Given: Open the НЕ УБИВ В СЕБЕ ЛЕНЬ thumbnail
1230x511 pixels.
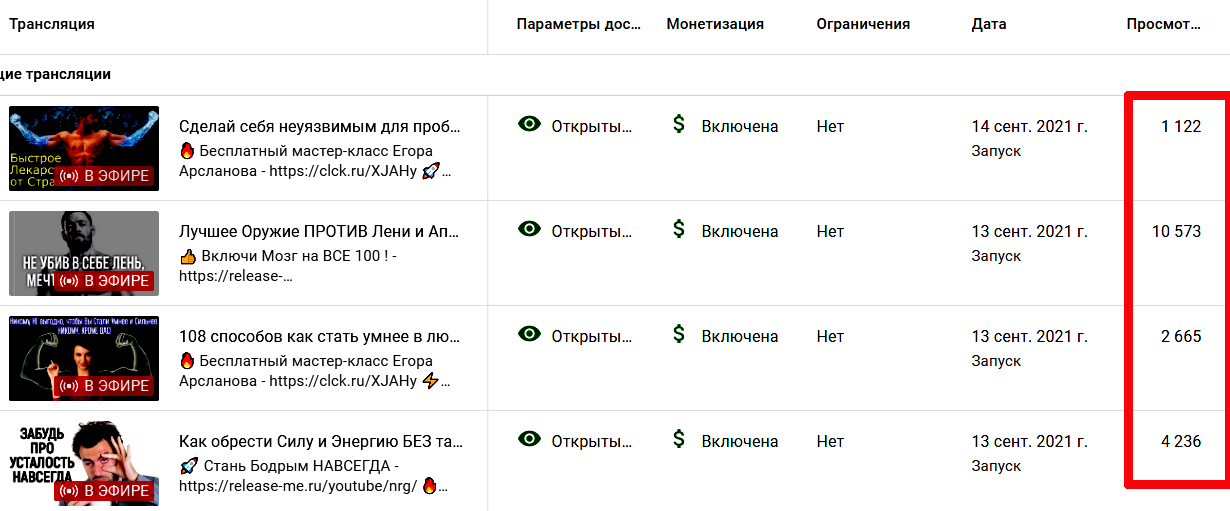Looking at the screenshot, I should coord(84,253).
